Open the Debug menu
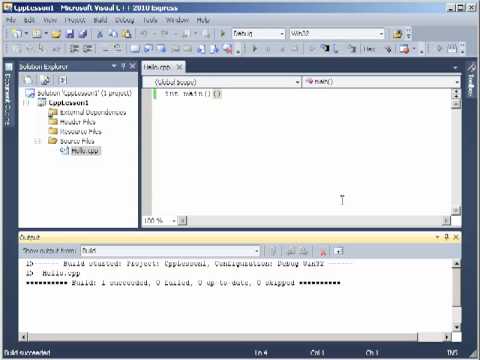The image size is (480, 360). pyautogui.click(x=125, y=20)
